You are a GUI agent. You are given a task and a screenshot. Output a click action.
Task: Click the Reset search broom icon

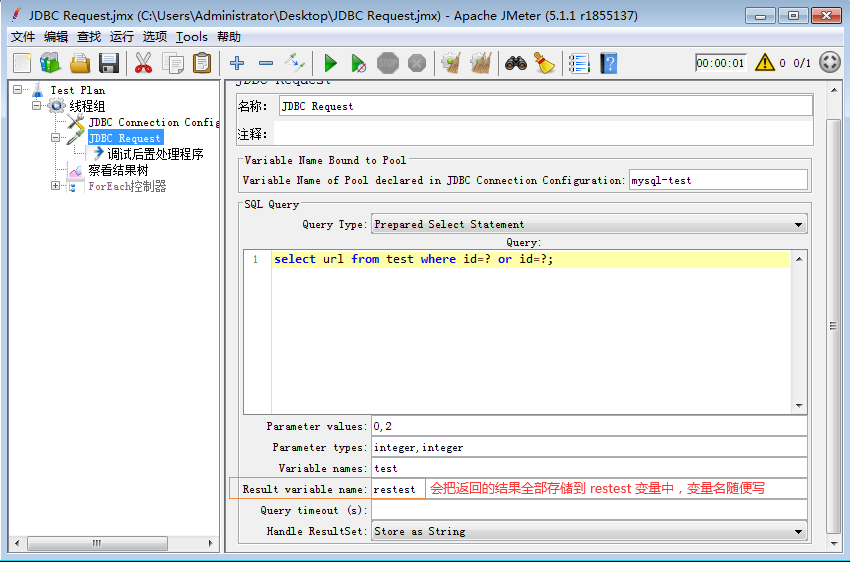click(545, 63)
